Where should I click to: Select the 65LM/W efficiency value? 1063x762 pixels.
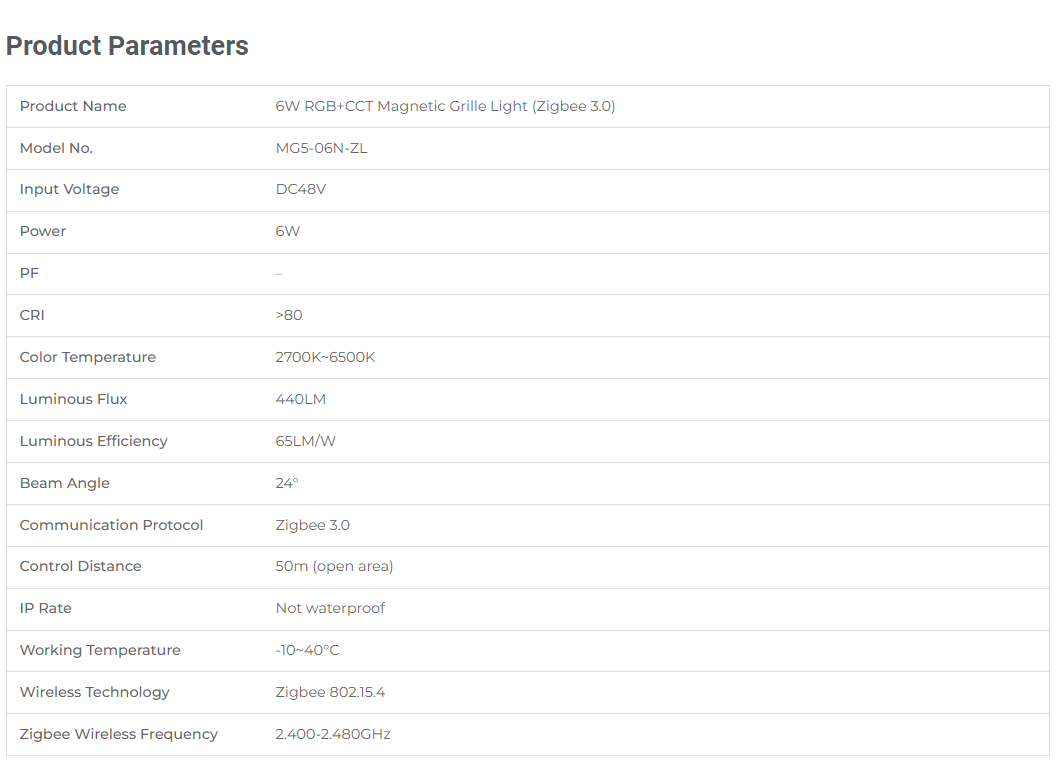point(305,441)
